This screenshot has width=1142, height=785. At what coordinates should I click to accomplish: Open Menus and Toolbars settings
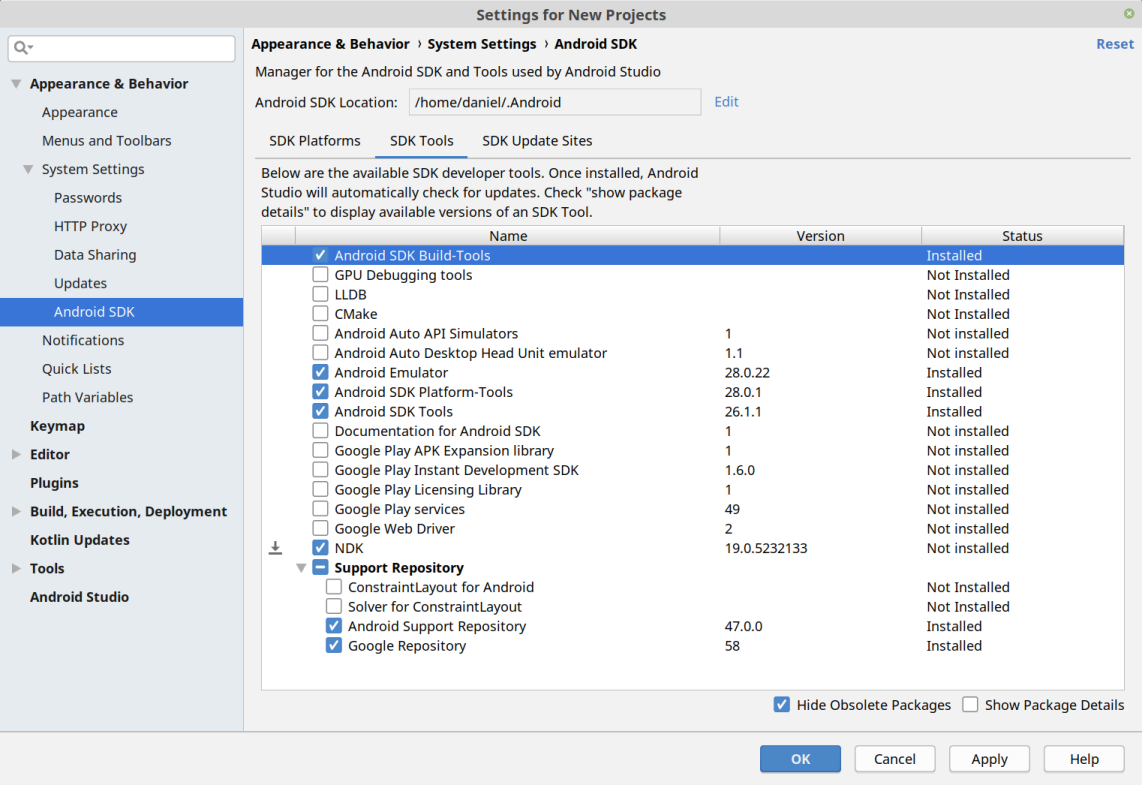[x=106, y=141]
